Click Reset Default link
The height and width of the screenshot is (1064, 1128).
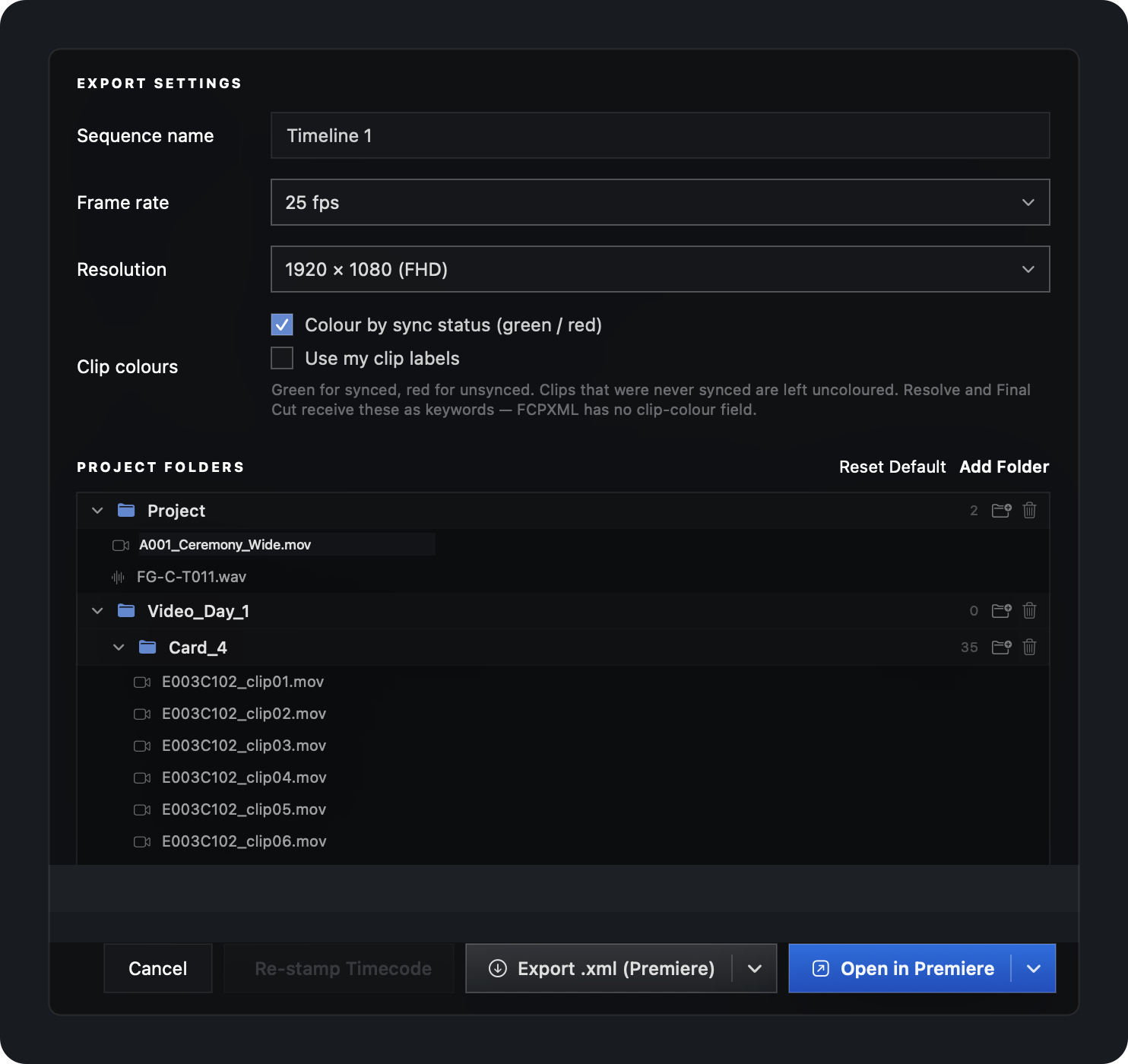click(x=892, y=467)
